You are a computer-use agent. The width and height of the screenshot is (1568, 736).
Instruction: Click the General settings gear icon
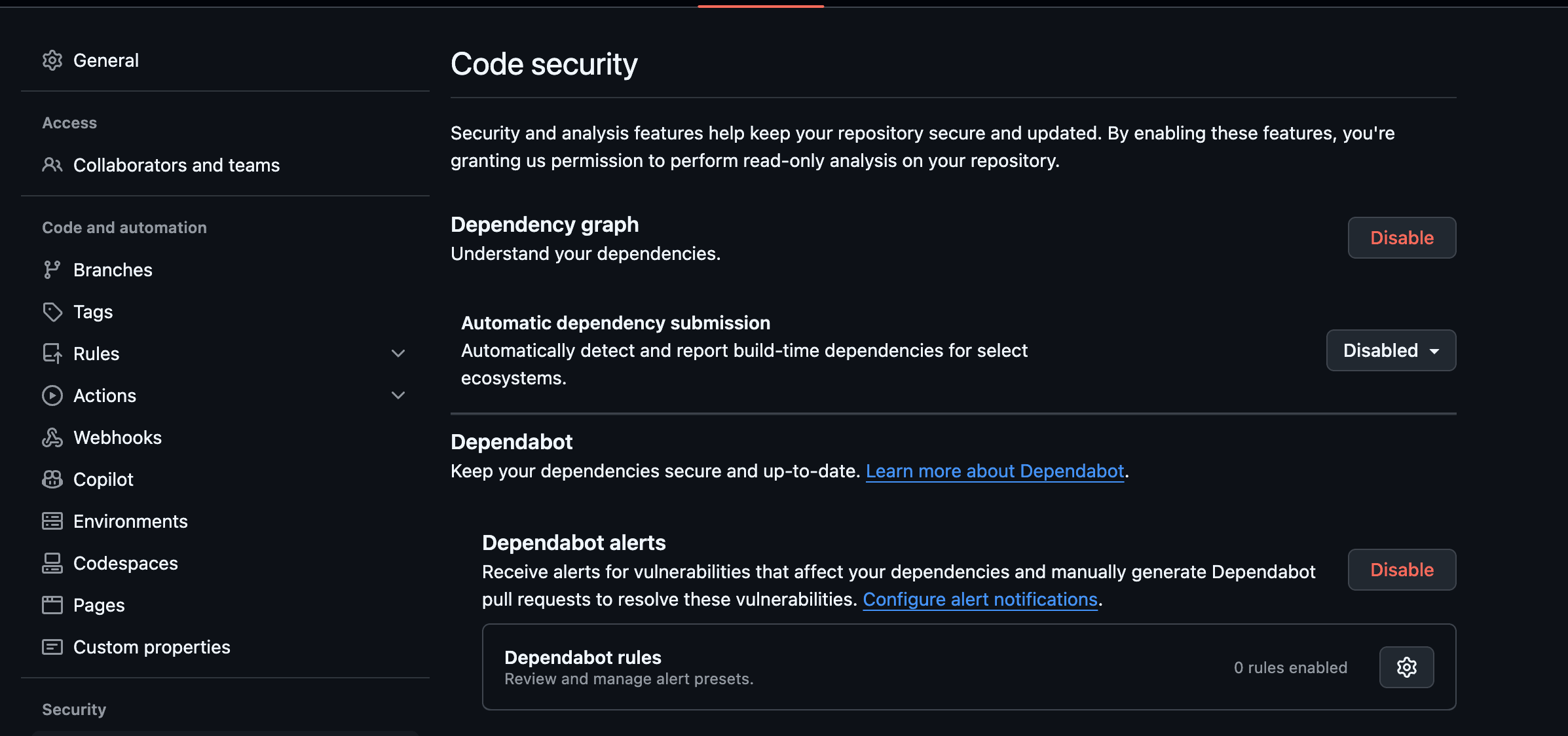point(52,60)
